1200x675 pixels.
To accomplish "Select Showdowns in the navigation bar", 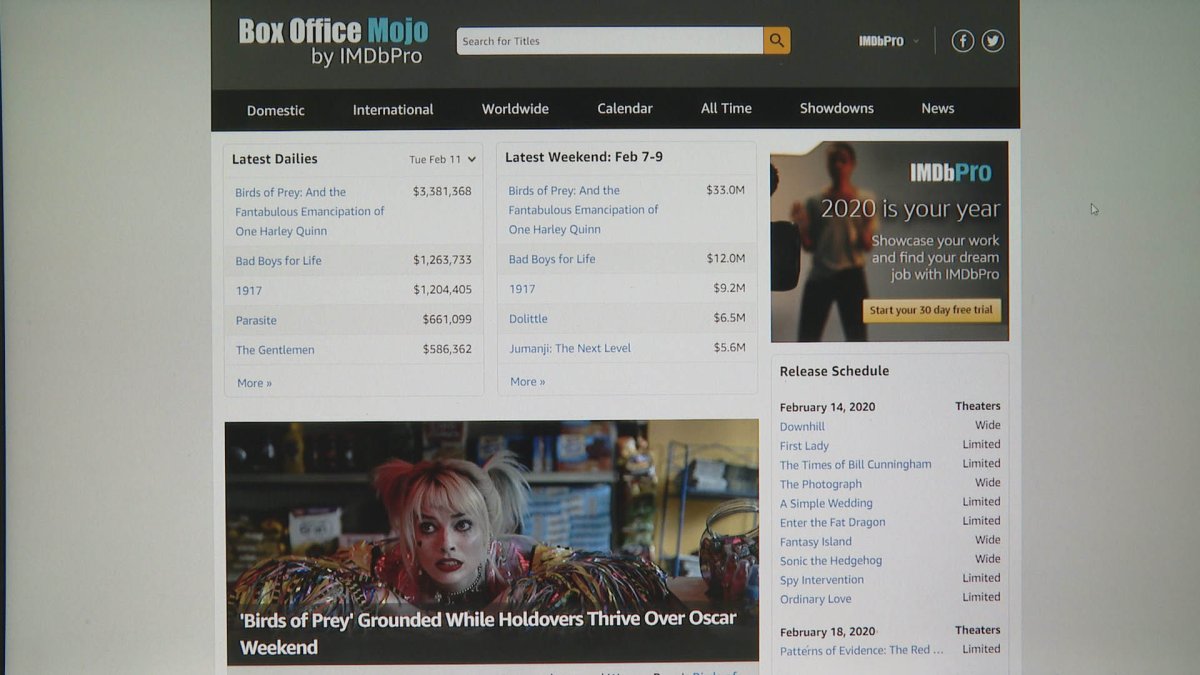I will pyautogui.click(x=837, y=108).
